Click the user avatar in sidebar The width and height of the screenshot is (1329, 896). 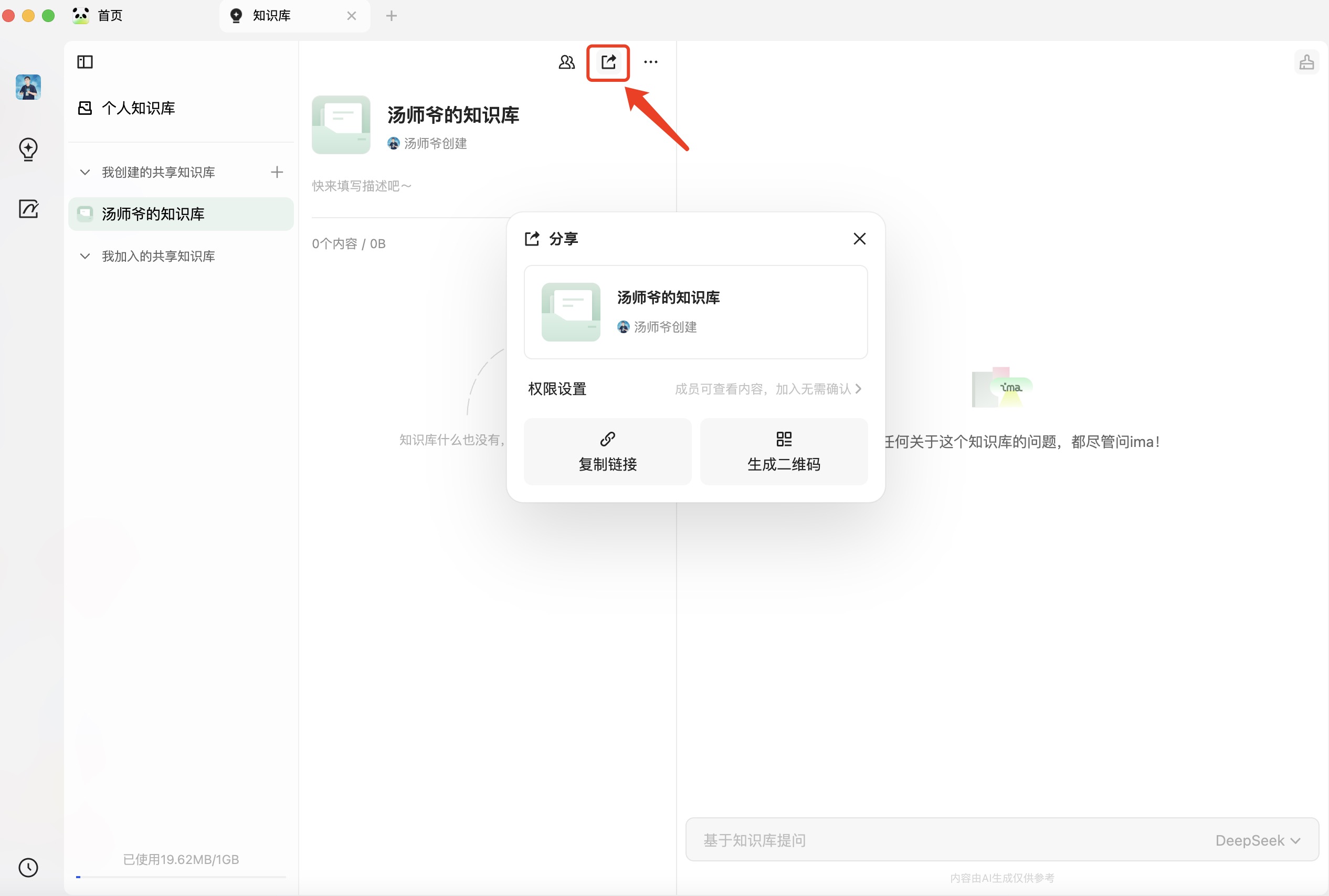28,88
